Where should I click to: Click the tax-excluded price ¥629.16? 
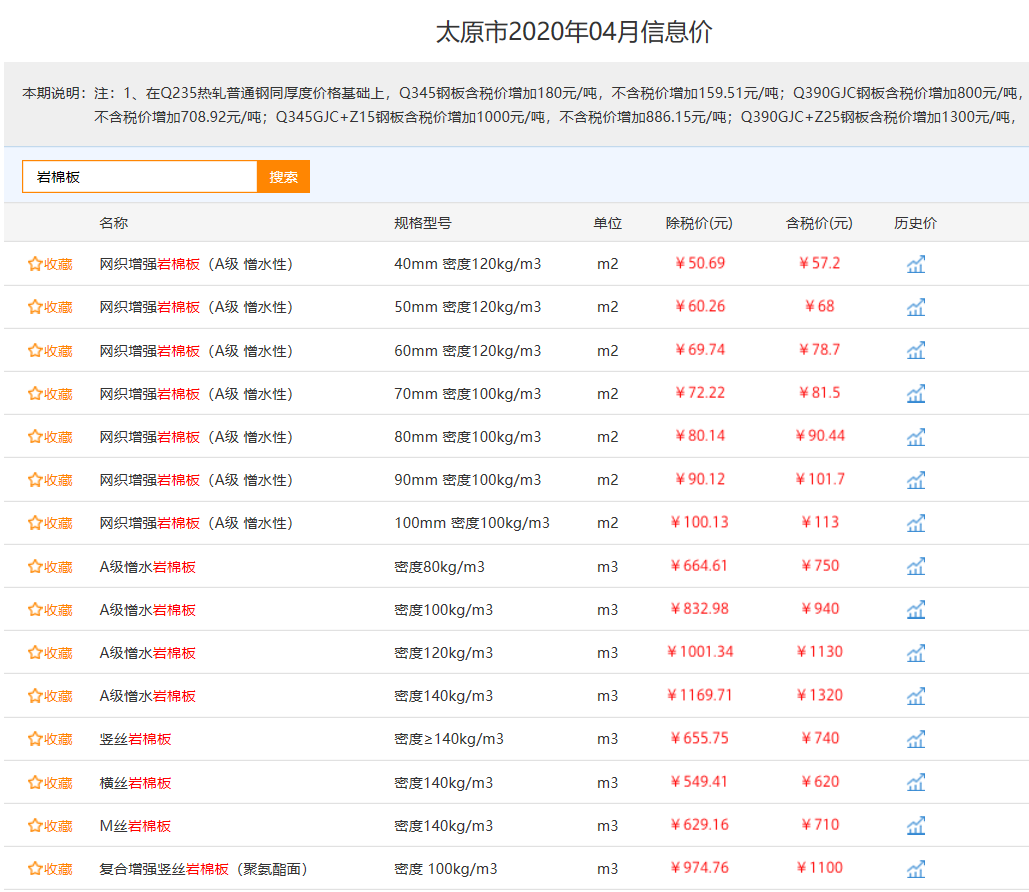click(x=700, y=824)
